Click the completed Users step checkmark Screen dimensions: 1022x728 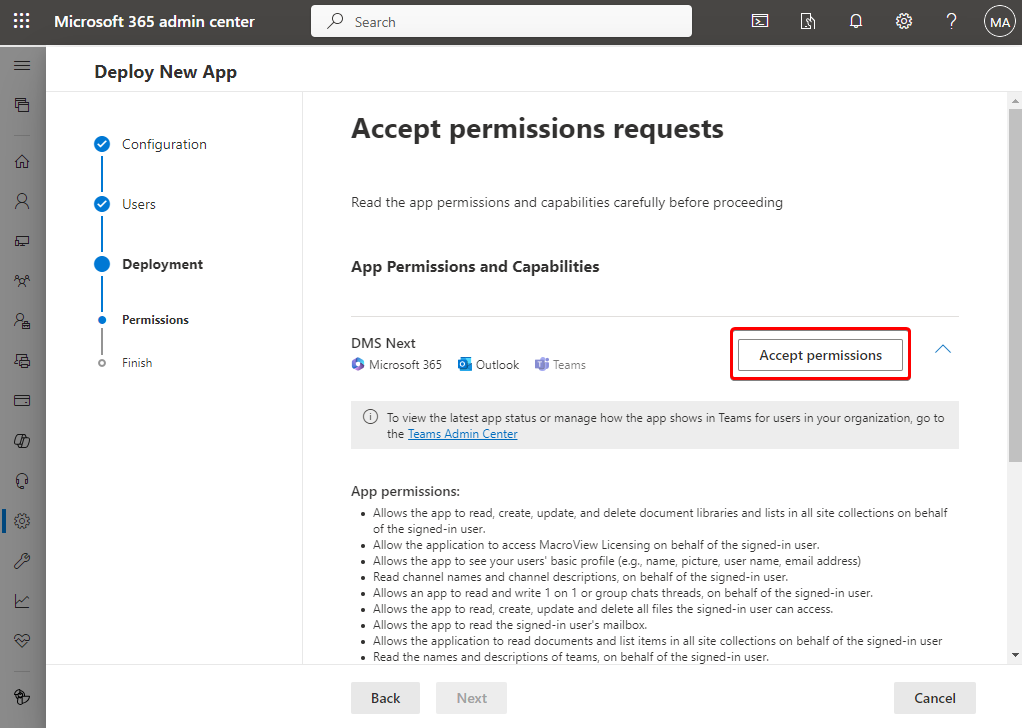(x=102, y=203)
